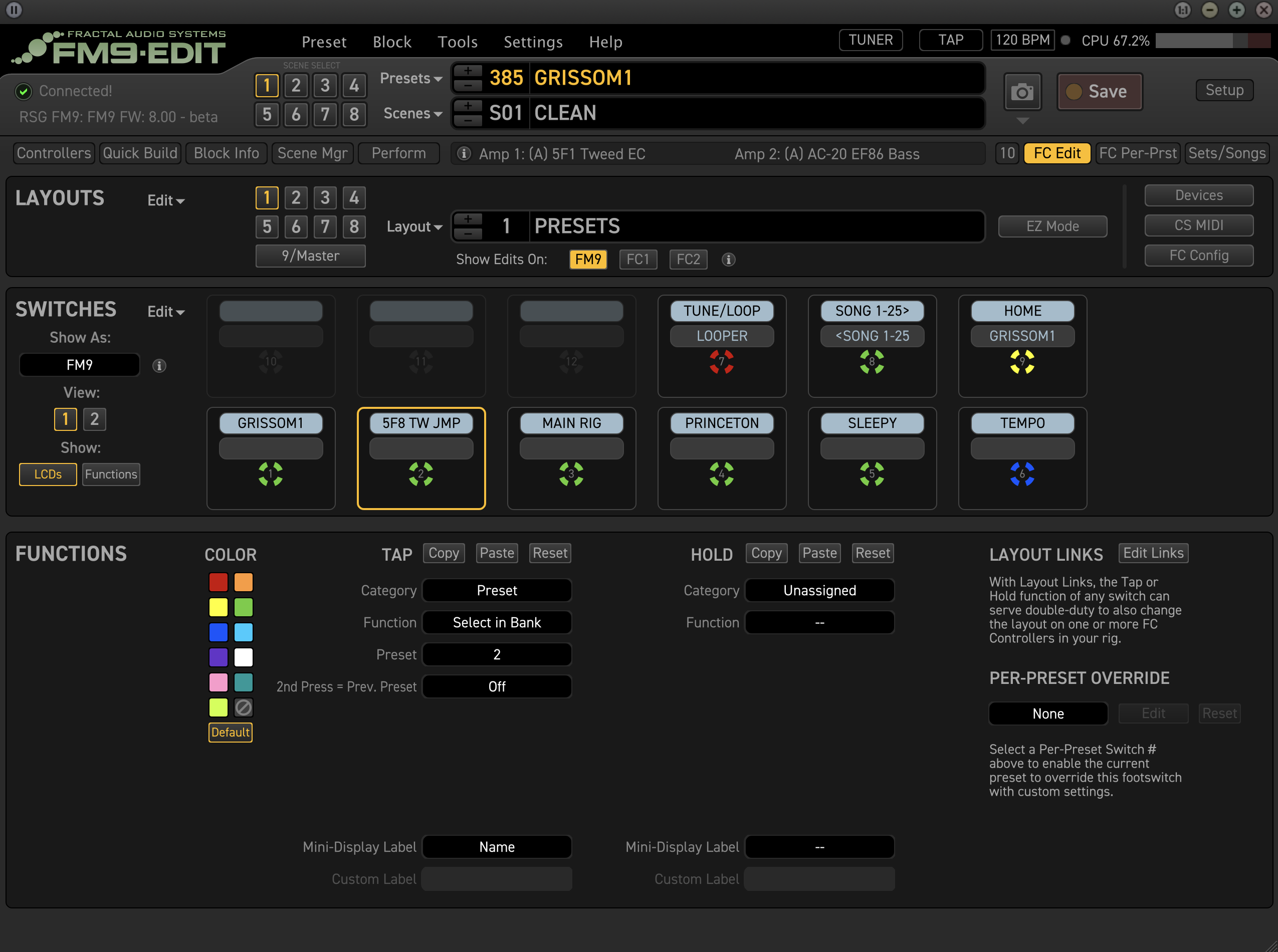Open the TUNER
This screenshot has width=1278, height=952.
tap(871, 41)
